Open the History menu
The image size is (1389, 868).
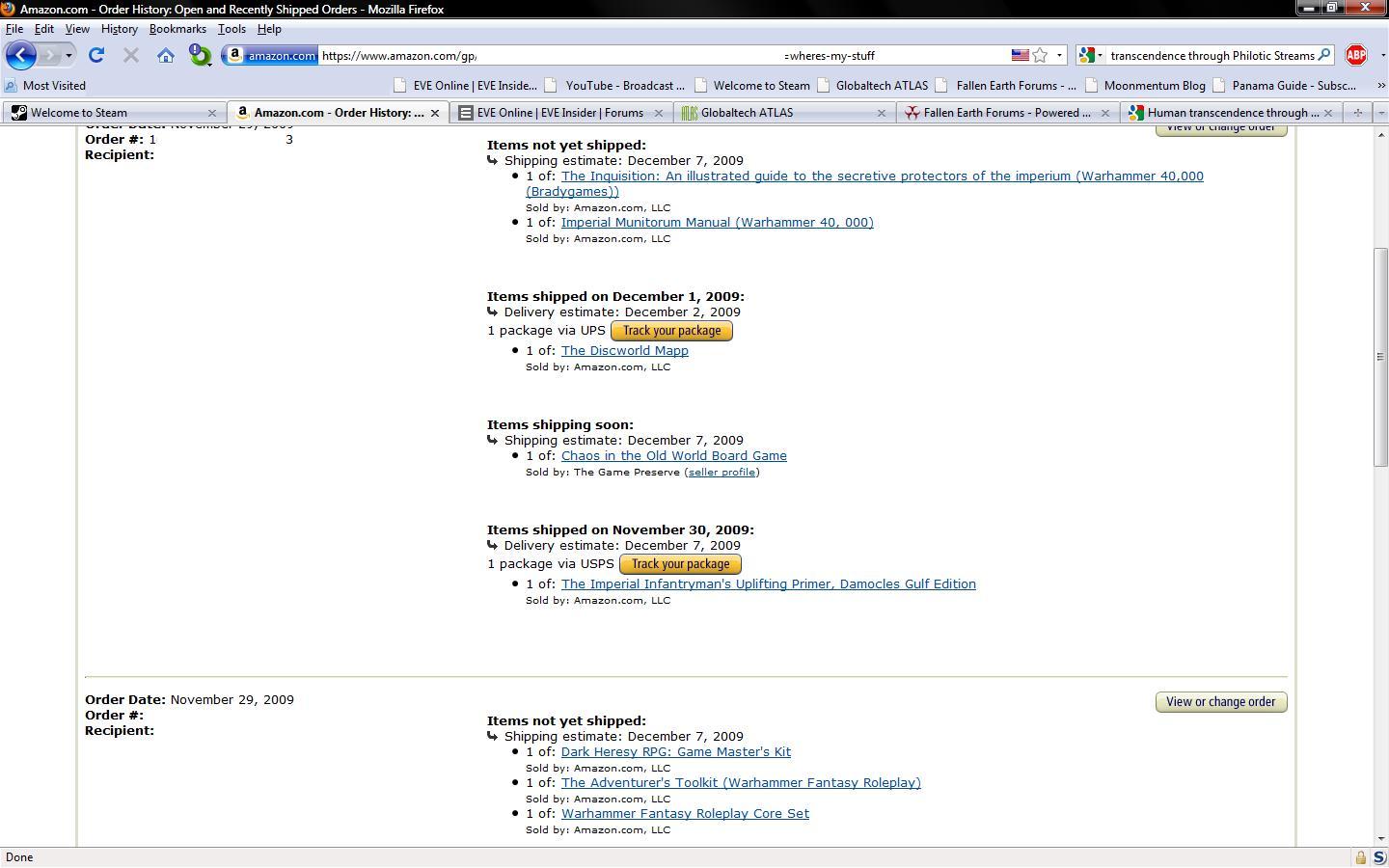(x=120, y=29)
